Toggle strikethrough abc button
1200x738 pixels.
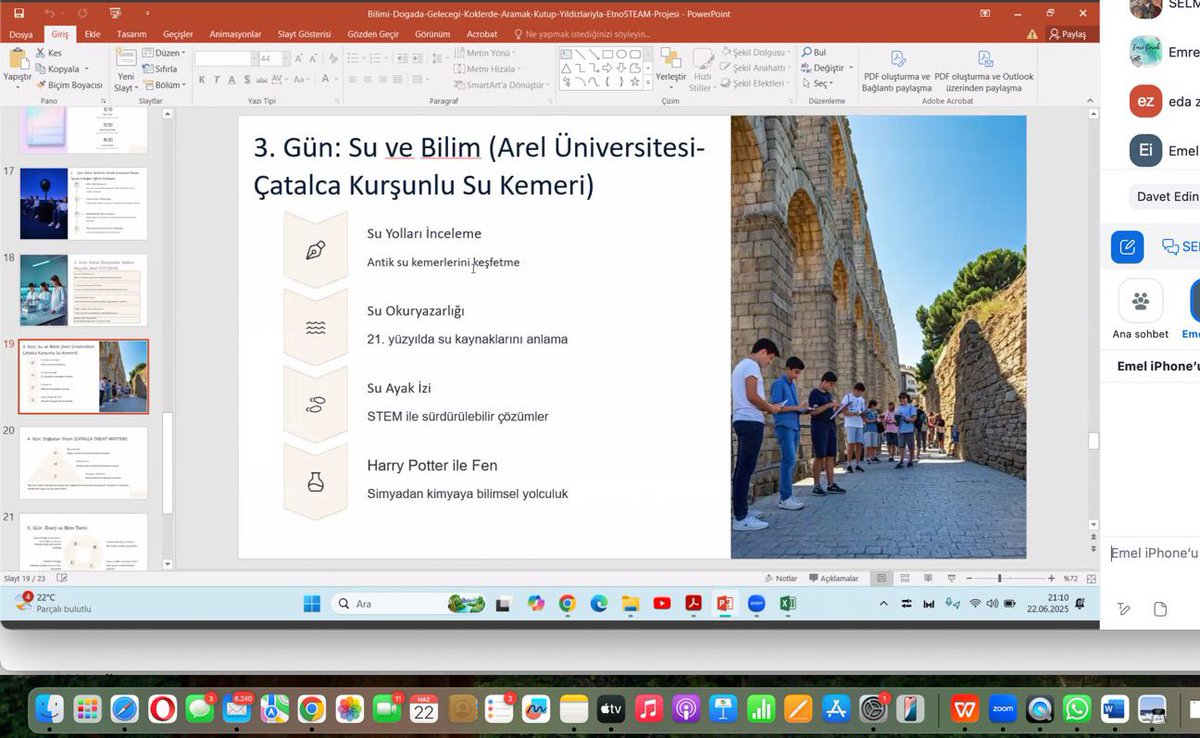pos(263,80)
